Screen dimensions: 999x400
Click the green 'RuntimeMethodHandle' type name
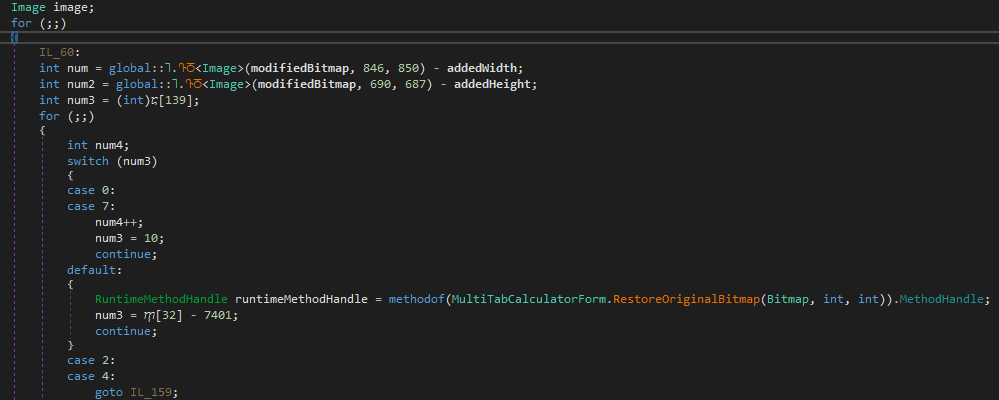tap(161, 299)
